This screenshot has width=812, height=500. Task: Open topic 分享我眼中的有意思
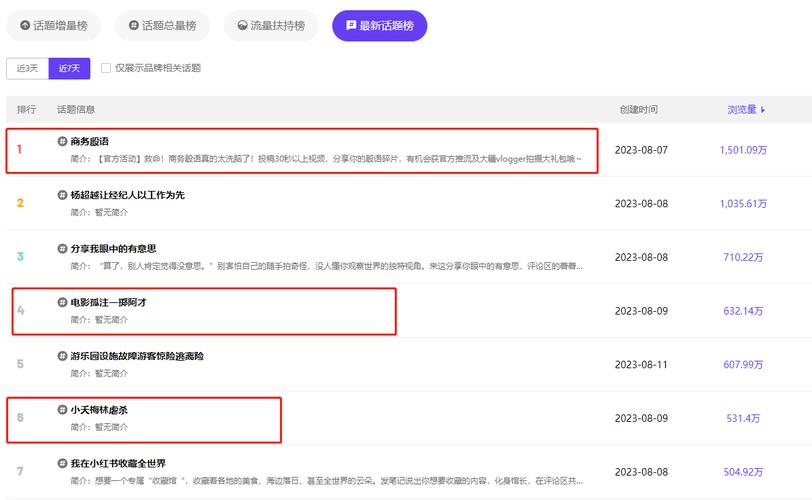pos(113,249)
